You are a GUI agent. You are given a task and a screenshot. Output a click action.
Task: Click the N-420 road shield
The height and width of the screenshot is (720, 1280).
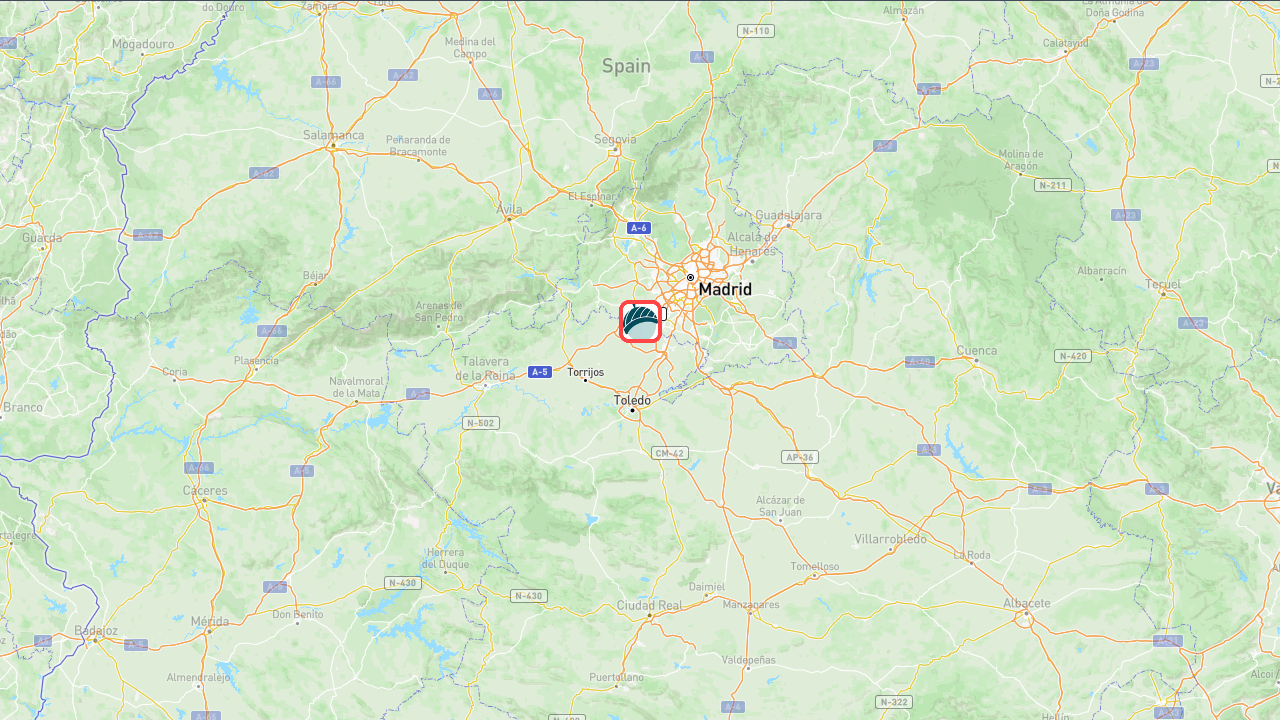click(x=1072, y=356)
